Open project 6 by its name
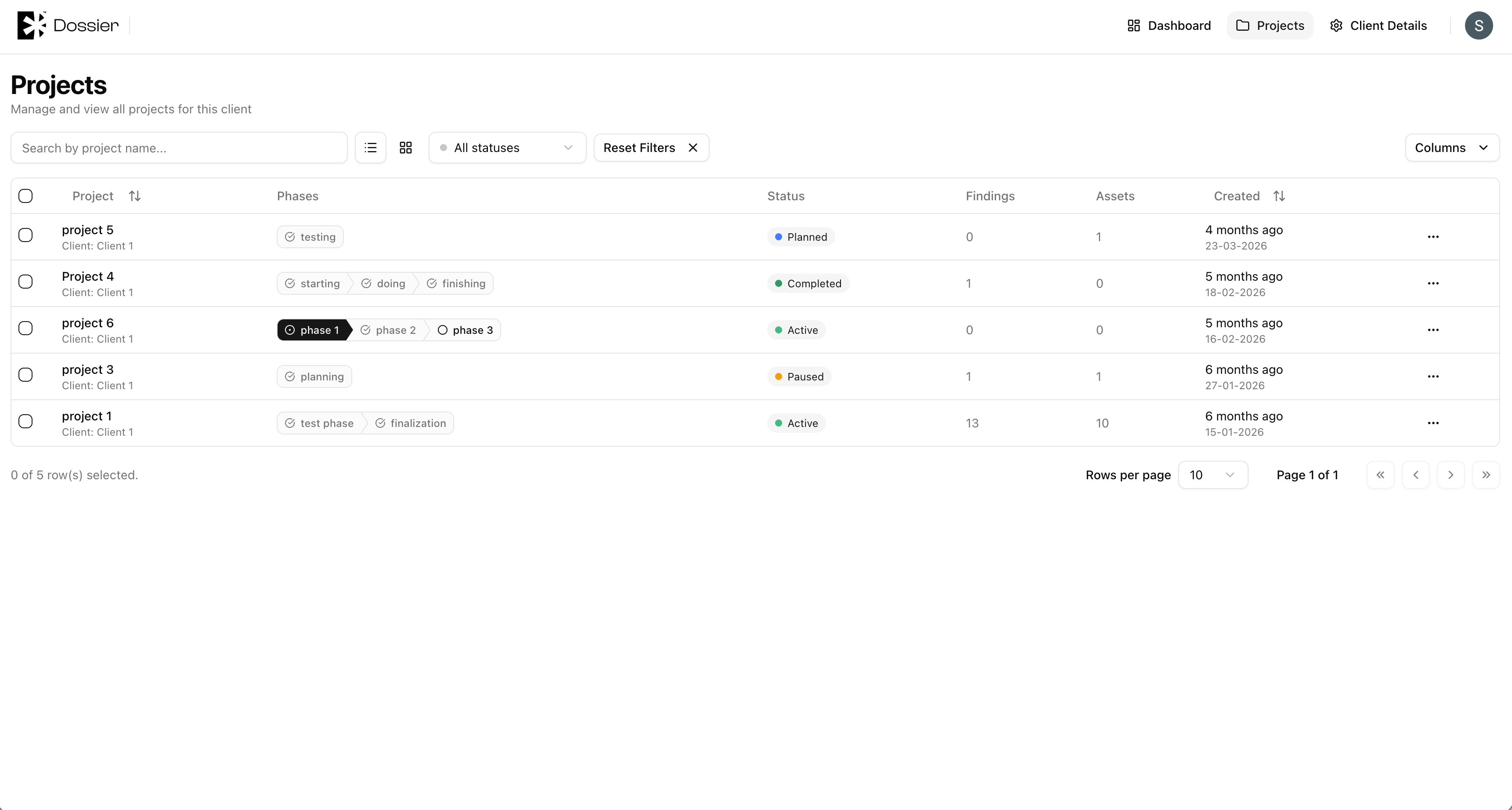Viewport: 1512px width, 810px height. click(87, 323)
